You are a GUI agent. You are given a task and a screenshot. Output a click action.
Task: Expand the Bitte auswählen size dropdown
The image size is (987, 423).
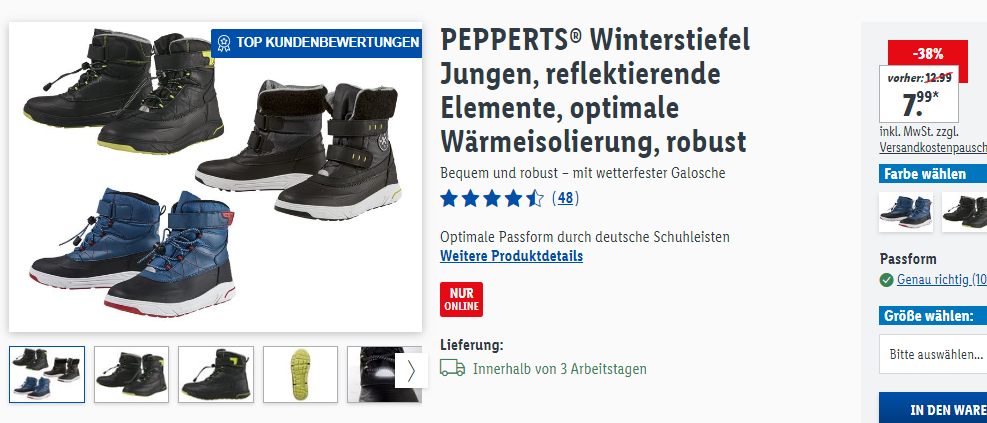933,354
